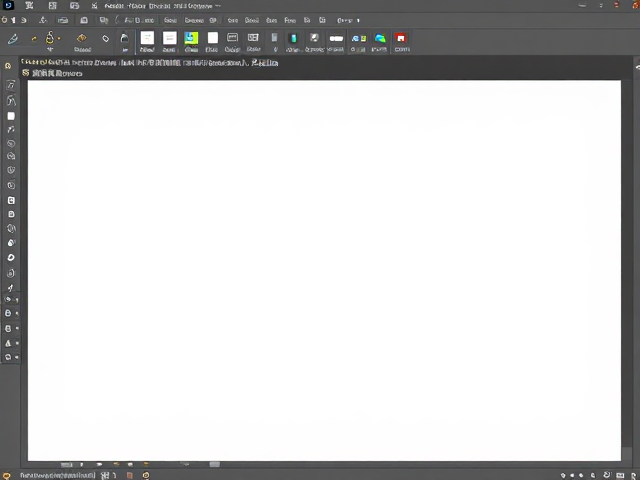Click the plain white square ribbon thumbnail
This screenshot has height=480, width=640.
tap(213, 38)
